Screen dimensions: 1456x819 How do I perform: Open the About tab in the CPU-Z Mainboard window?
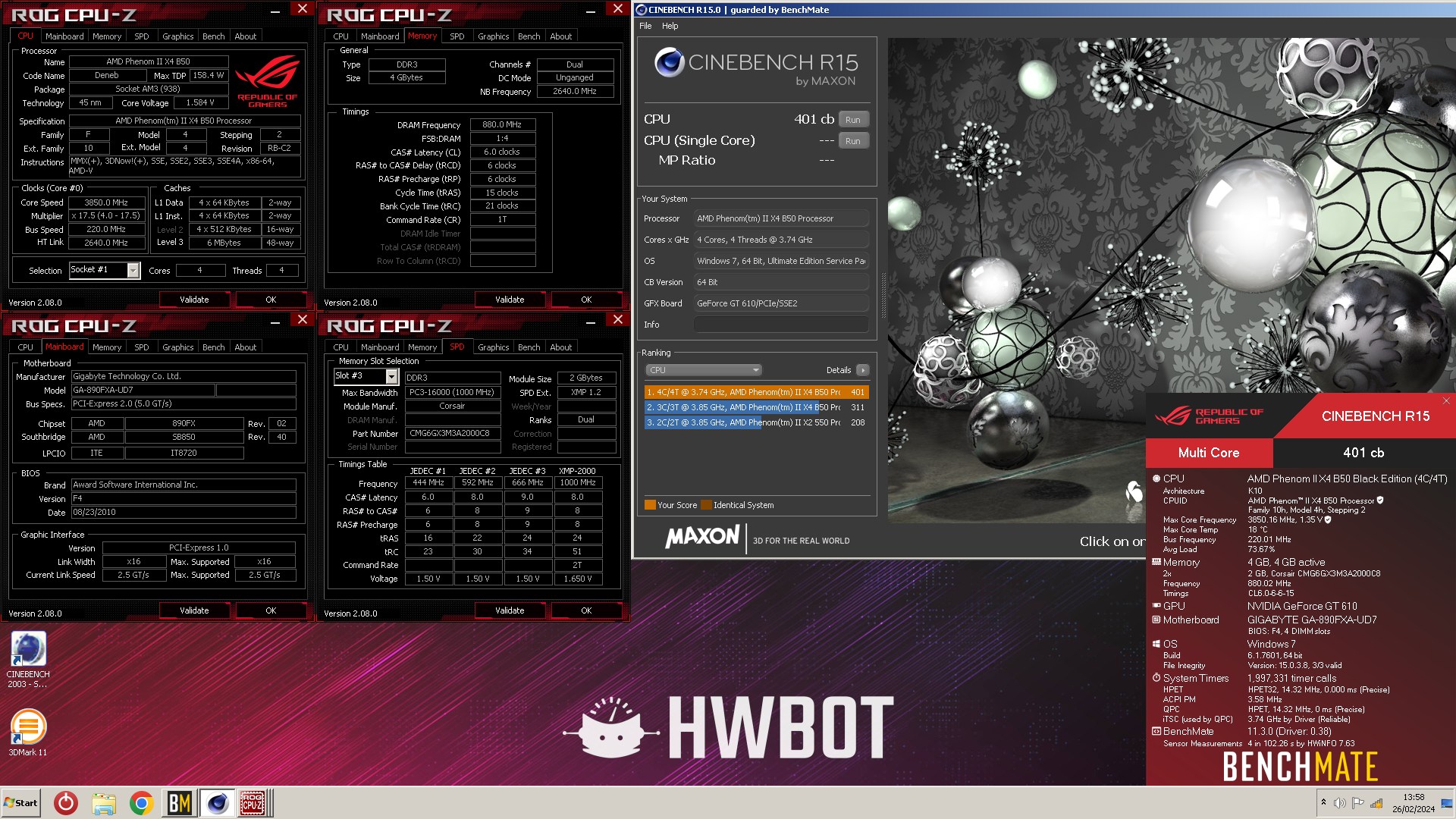click(245, 347)
